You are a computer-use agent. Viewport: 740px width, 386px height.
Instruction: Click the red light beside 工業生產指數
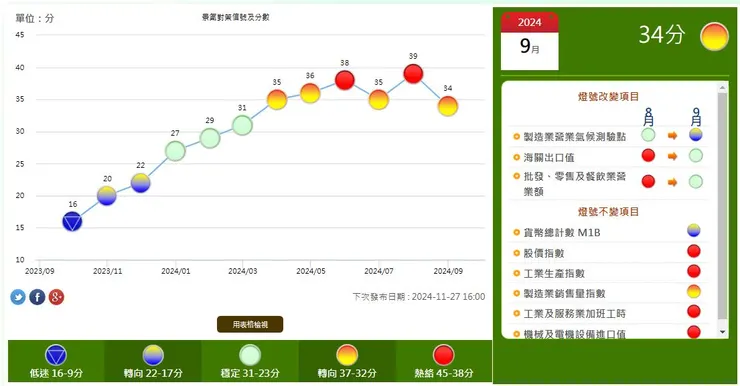point(694,271)
